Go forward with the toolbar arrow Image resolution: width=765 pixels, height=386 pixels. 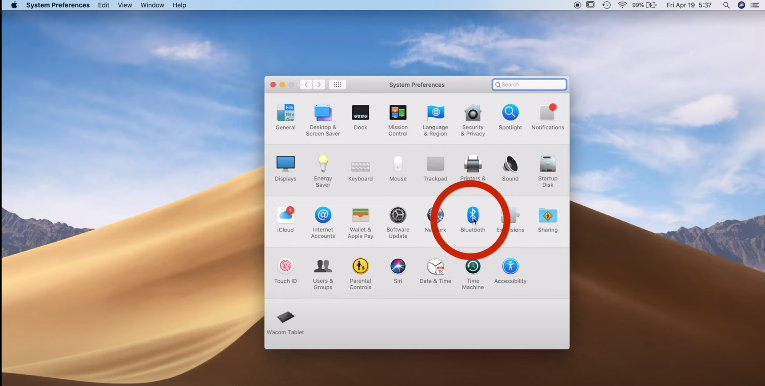319,84
